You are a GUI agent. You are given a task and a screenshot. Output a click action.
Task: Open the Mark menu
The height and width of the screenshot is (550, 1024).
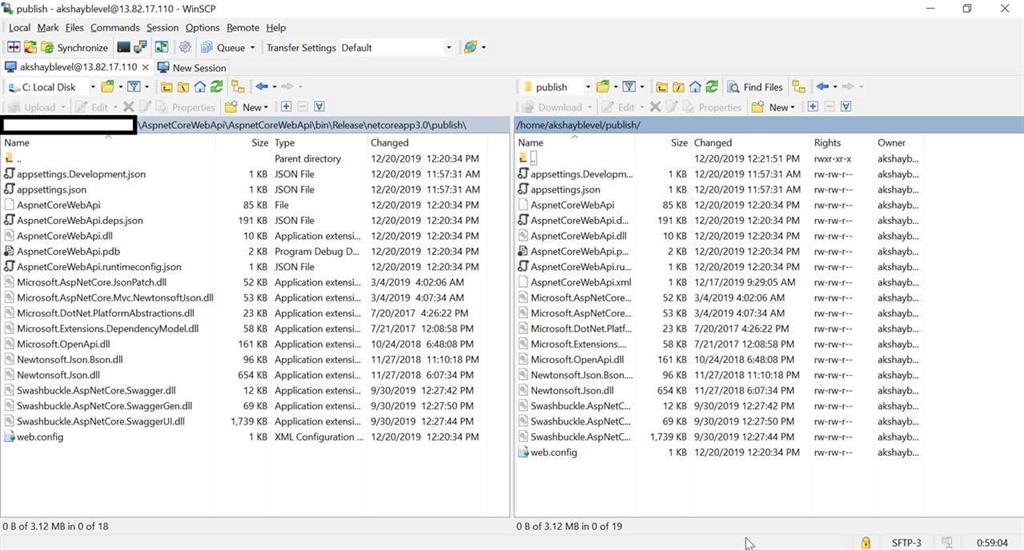(x=48, y=27)
